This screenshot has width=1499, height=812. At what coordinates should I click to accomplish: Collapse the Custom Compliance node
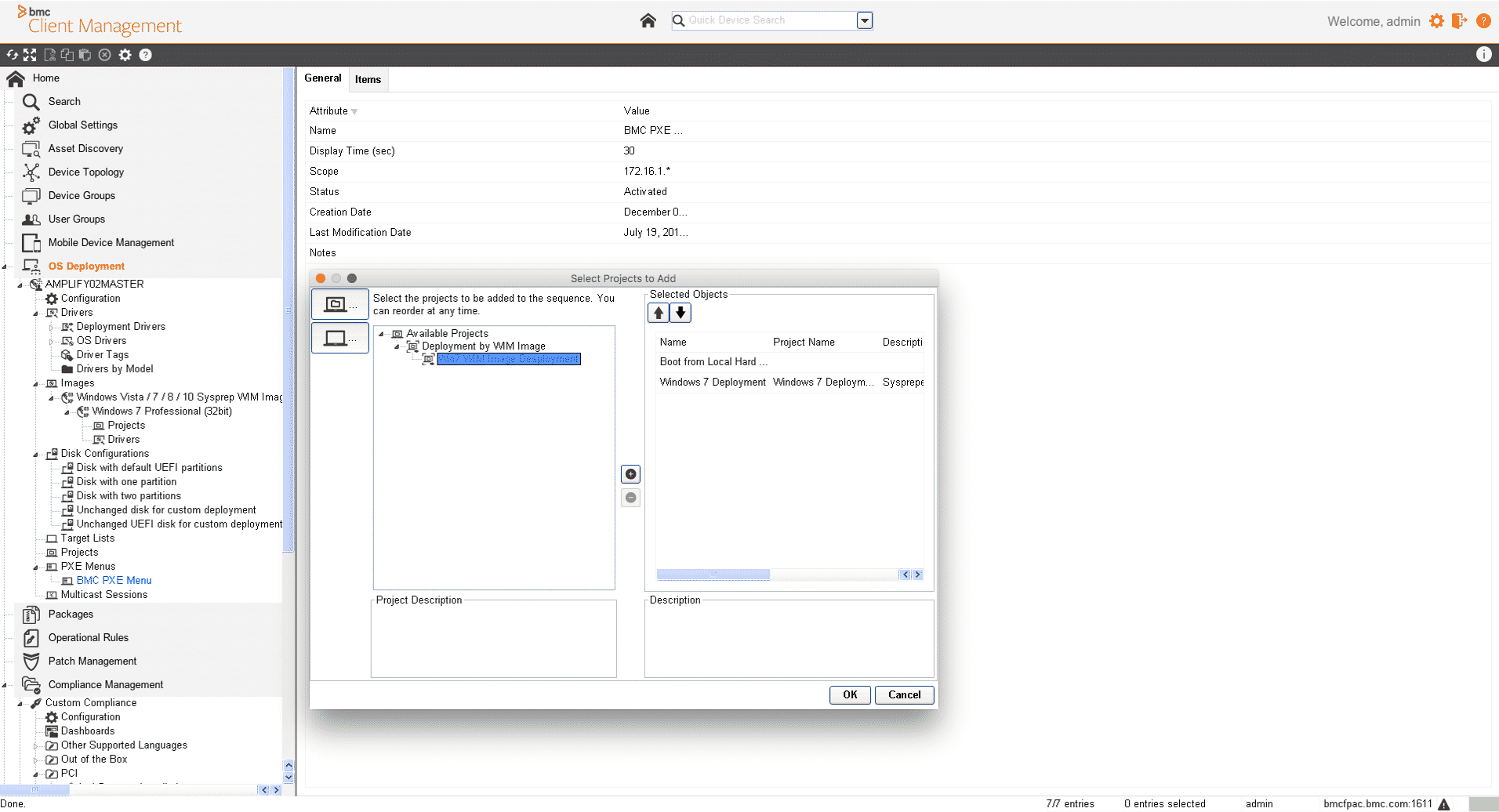point(20,704)
